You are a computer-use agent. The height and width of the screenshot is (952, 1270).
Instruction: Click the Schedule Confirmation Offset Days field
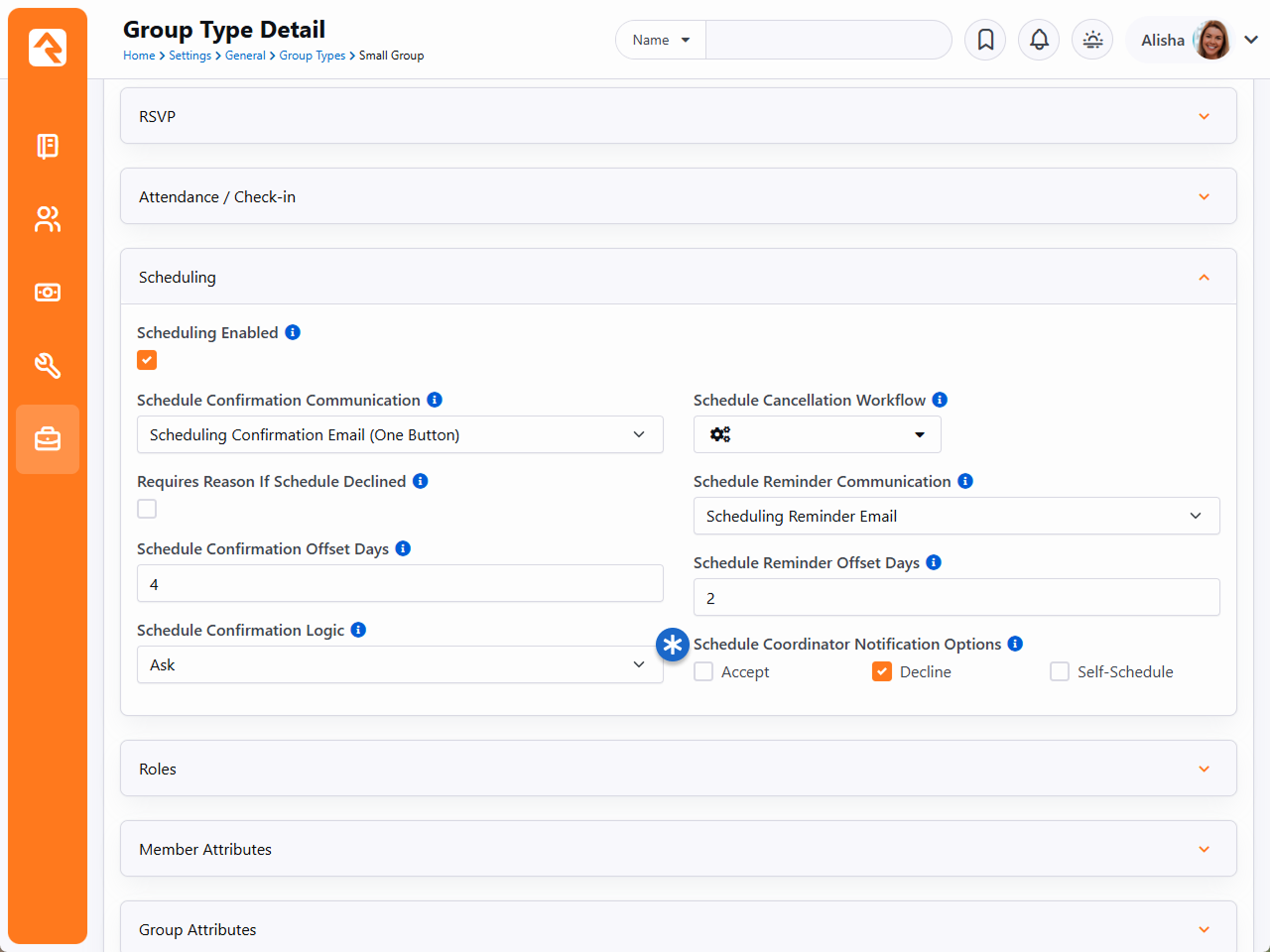coord(399,584)
